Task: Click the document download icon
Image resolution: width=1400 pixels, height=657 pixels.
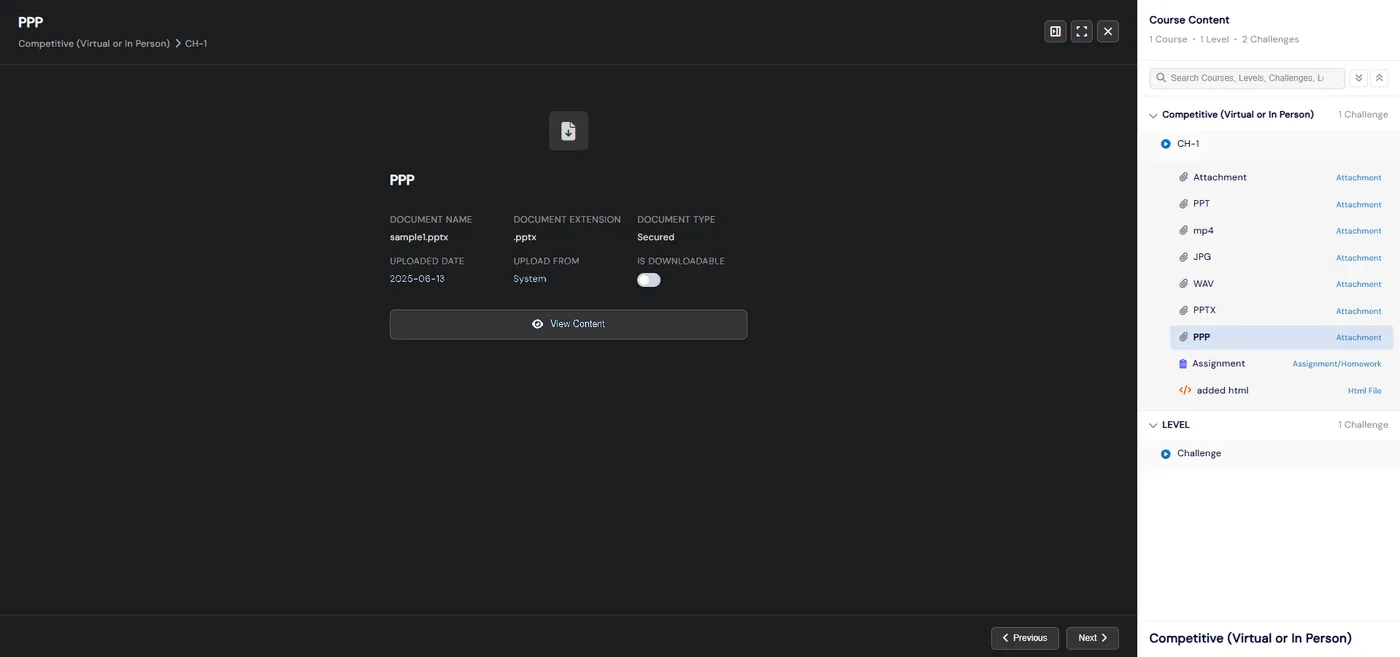Action: pos(568,131)
